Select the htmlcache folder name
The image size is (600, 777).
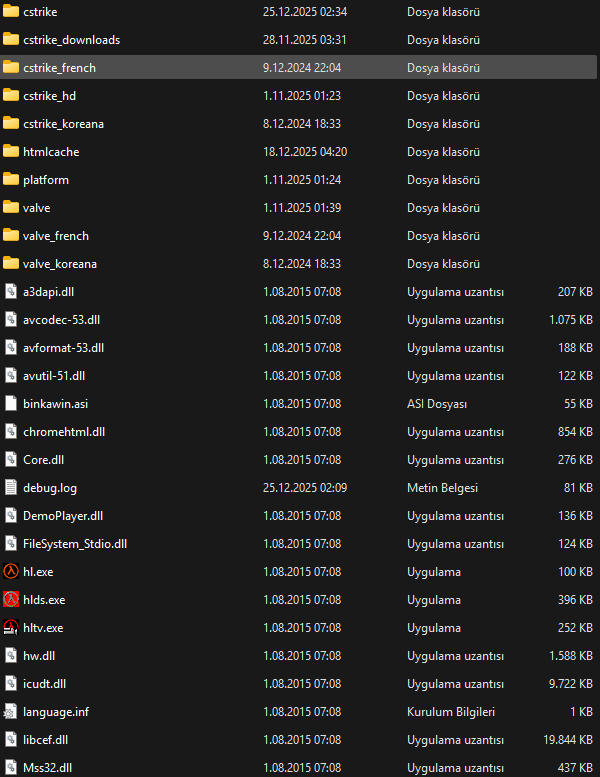coord(51,152)
